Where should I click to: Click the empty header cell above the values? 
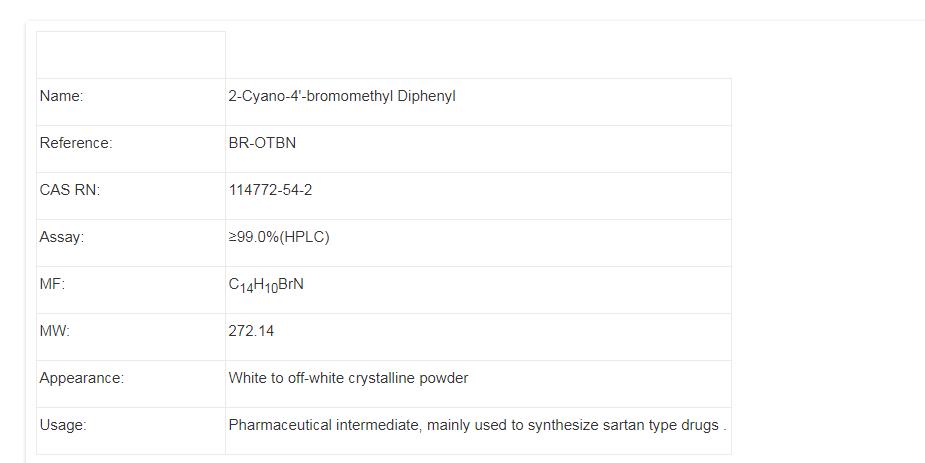(x=478, y=55)
